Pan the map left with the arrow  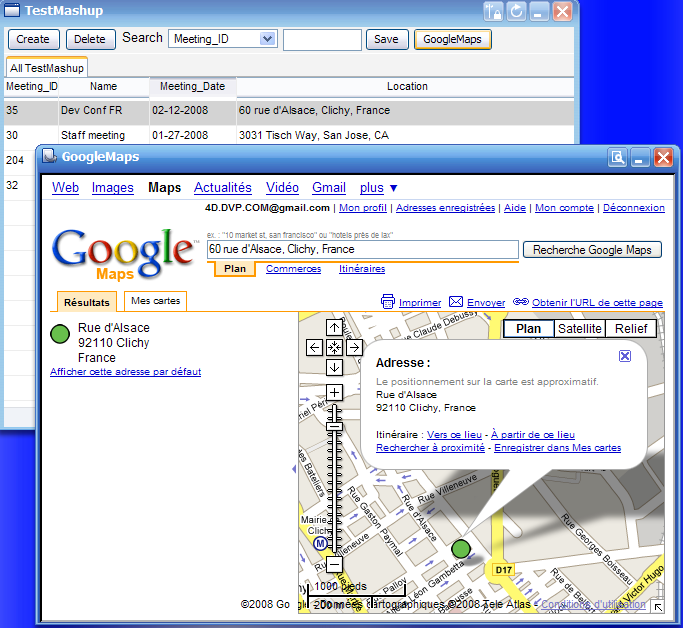314,348
